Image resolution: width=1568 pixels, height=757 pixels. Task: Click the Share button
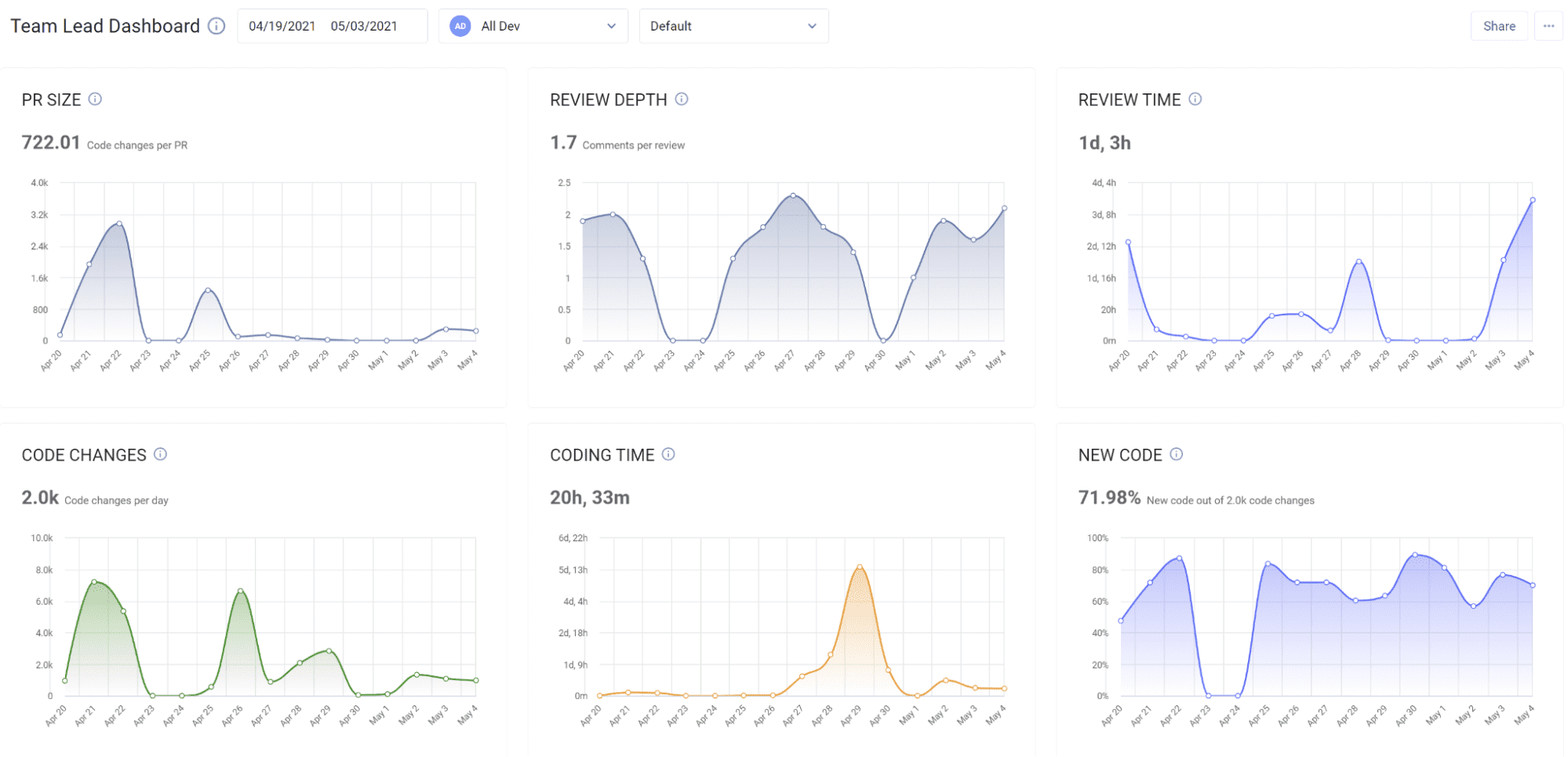coord(1498,25)
